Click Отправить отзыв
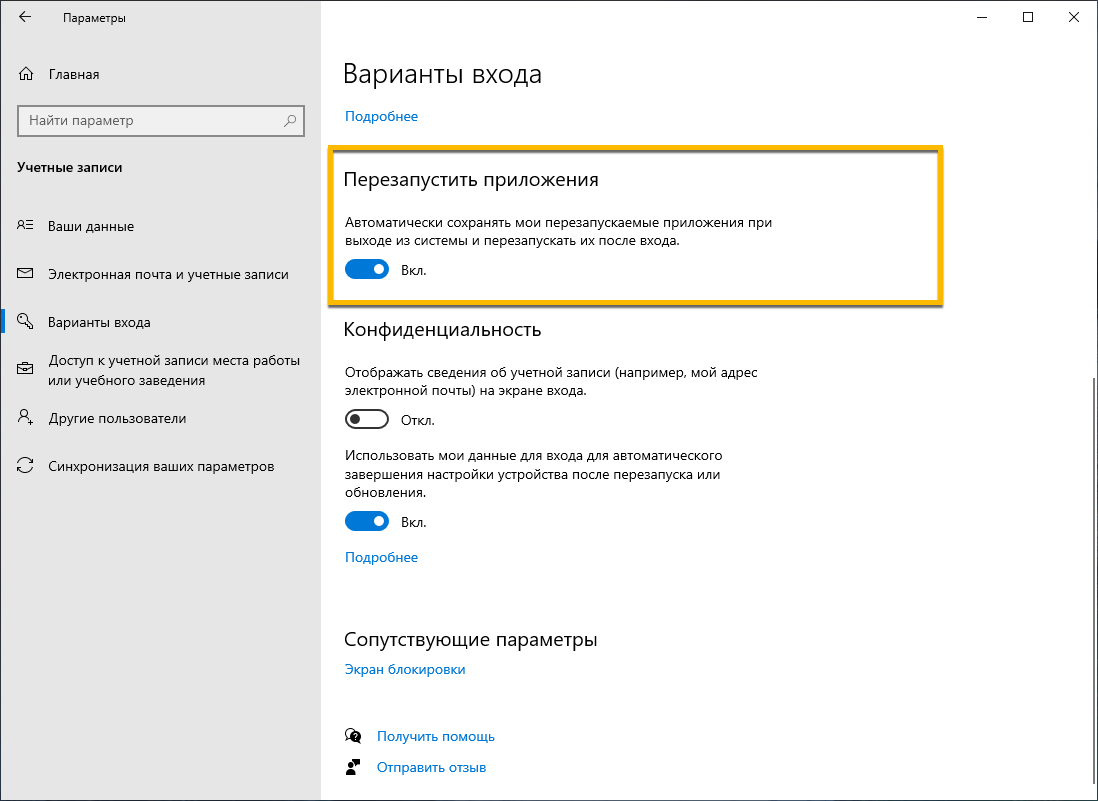The height and width of the screenshot is (801, 1098). [x=430, y=766]
